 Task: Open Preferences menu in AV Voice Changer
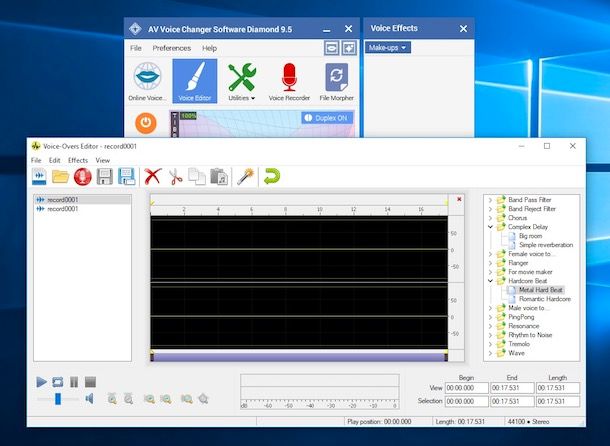[x=172, y=48]
